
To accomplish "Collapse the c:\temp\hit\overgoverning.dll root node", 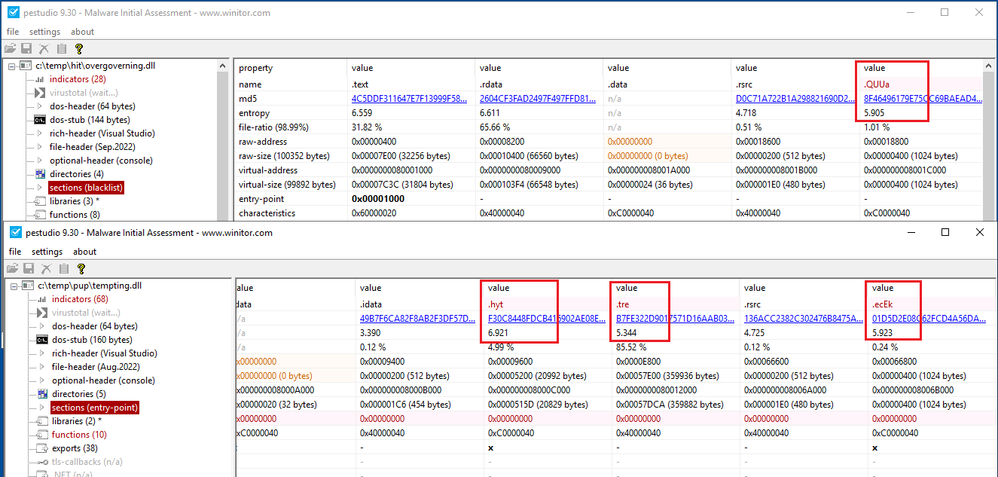I will click(11, 66).
